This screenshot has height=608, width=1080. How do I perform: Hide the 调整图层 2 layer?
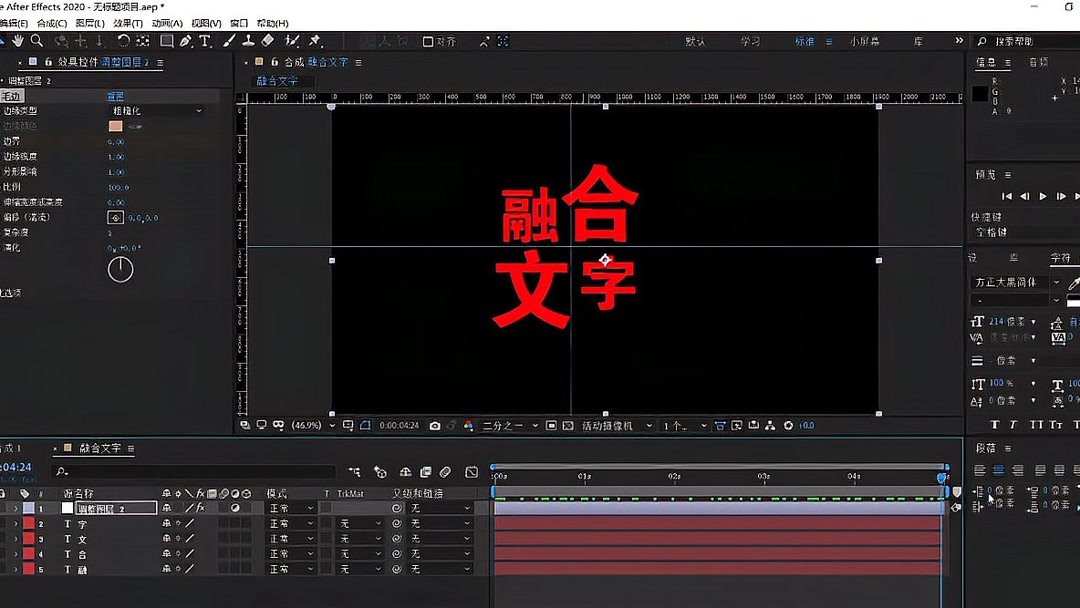(3, 507)
